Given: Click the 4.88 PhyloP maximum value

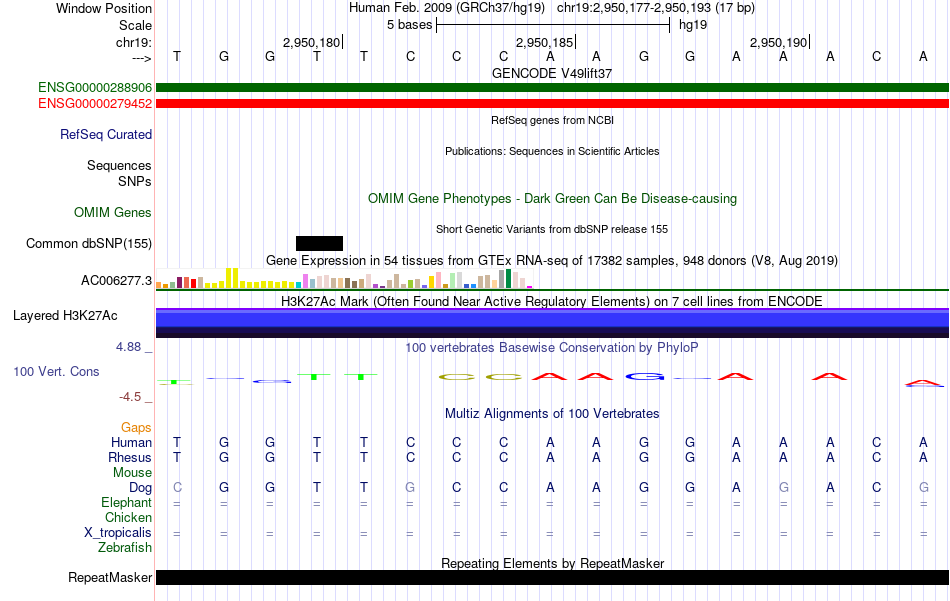Looking at the screenshot, I should pyautogui.click(x=128, y=347).
